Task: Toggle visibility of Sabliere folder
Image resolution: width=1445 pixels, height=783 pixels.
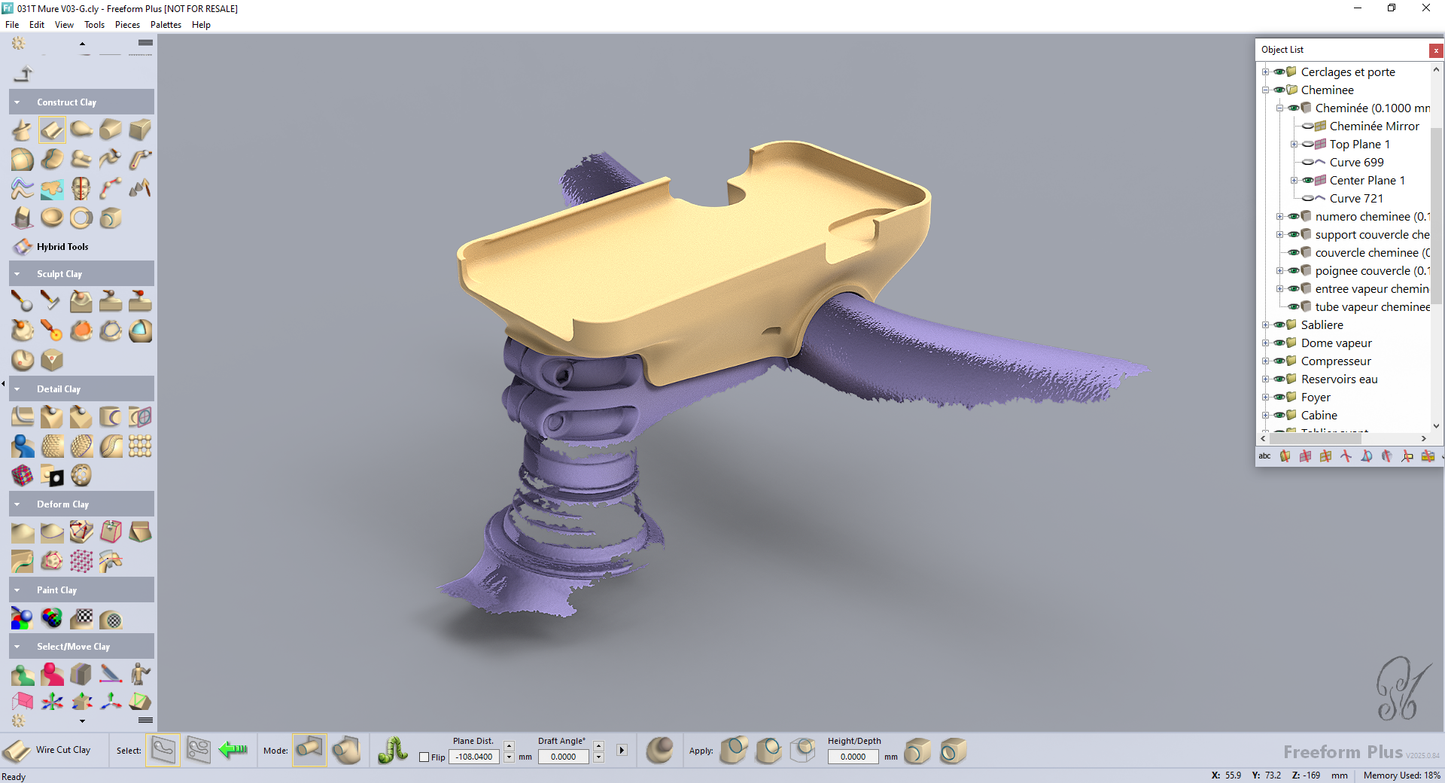Action: pos(1279,325)
